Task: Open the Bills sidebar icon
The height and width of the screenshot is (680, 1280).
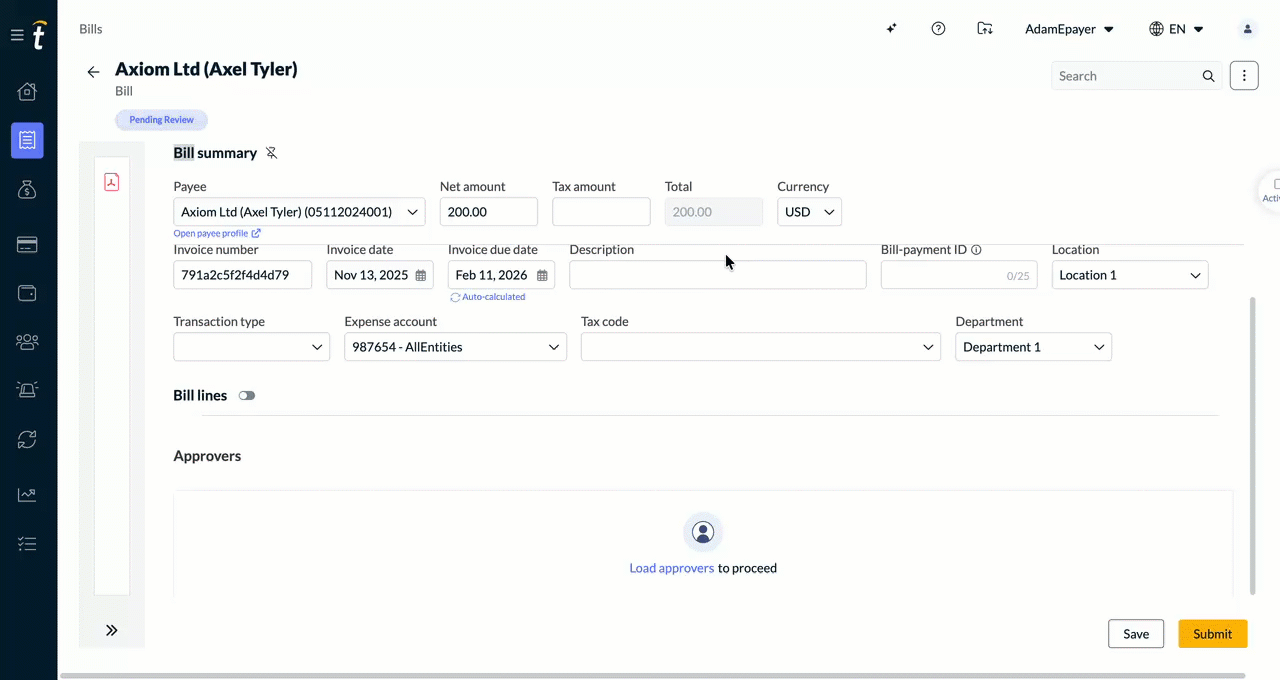Action: click(x=27, y=140)
